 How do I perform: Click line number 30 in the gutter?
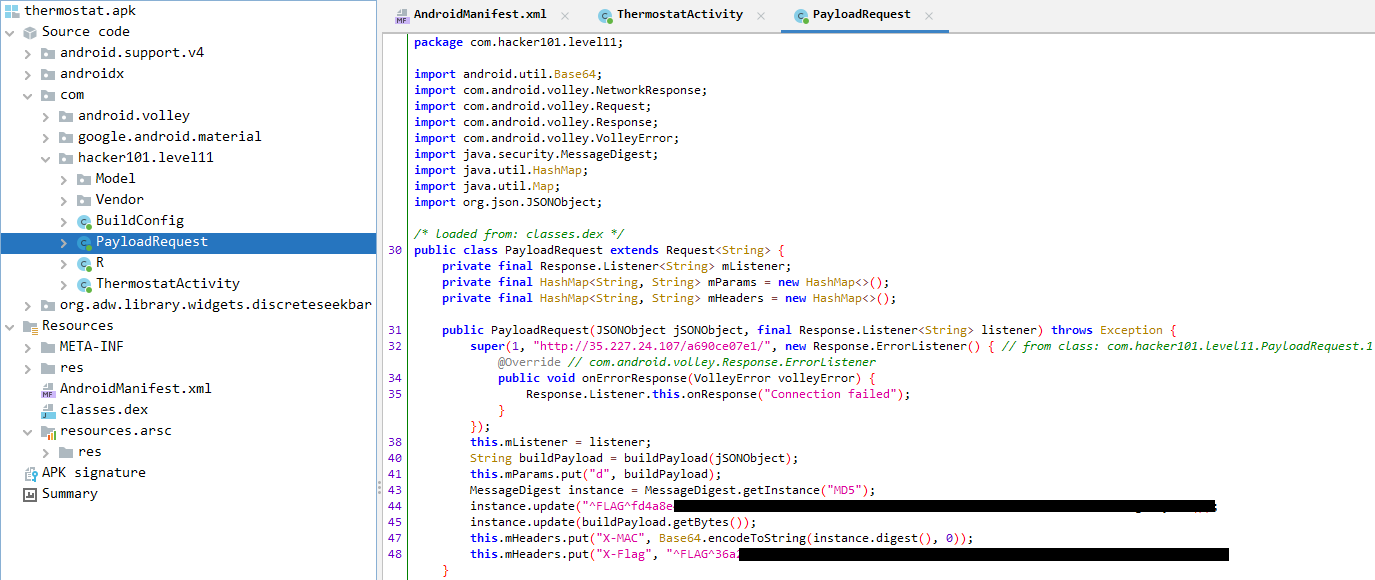pos(395,250)
